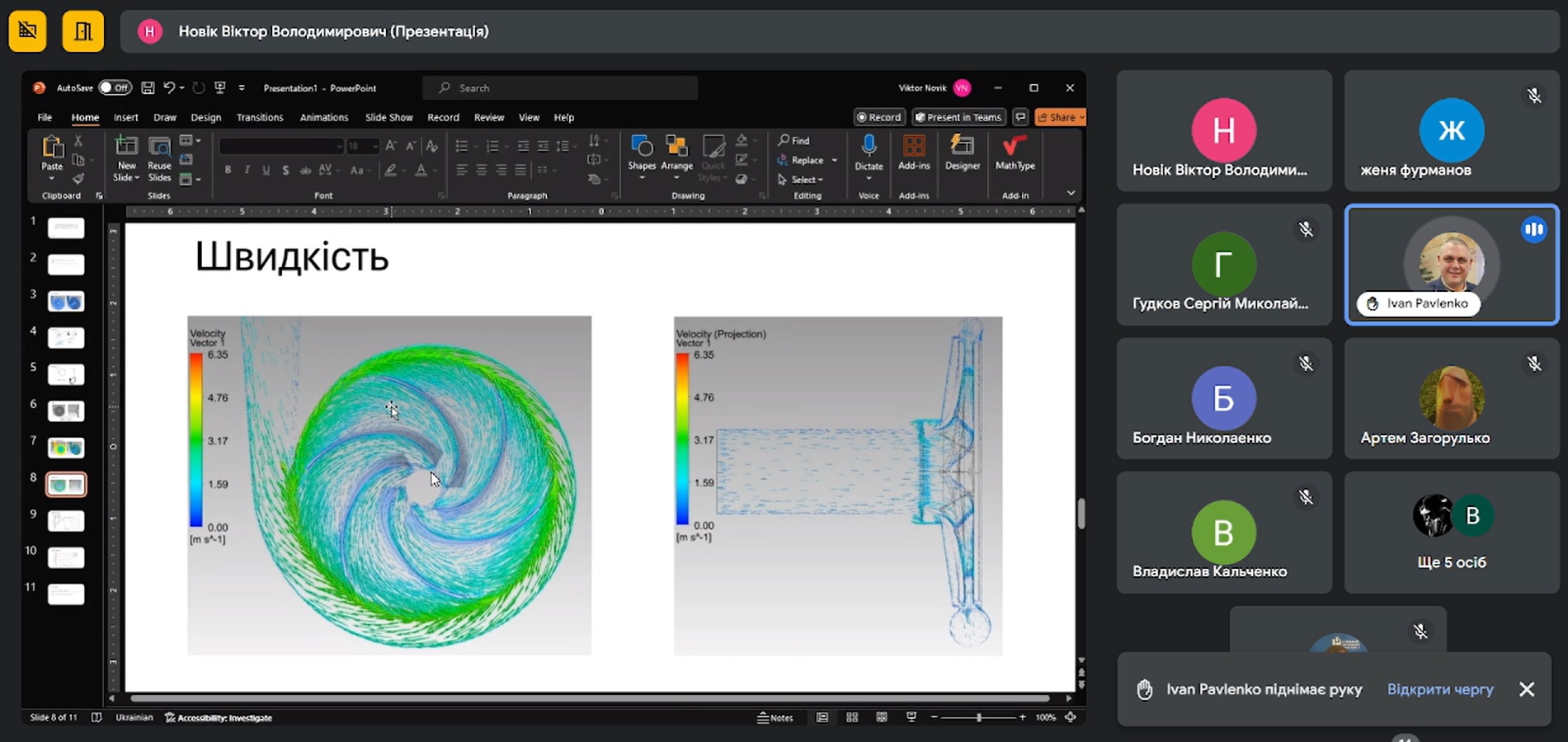Click the crossed-out slide icon at top left

pyautogui.click(x=27, y=31)
